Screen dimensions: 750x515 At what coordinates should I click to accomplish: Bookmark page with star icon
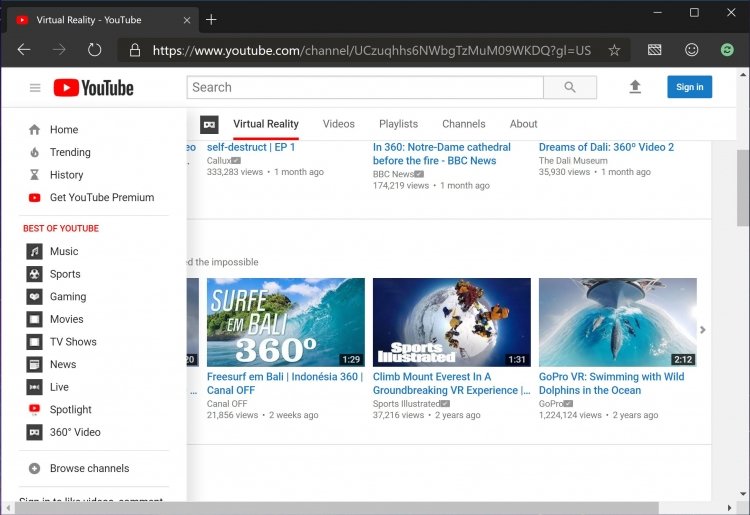pos(614,50)
